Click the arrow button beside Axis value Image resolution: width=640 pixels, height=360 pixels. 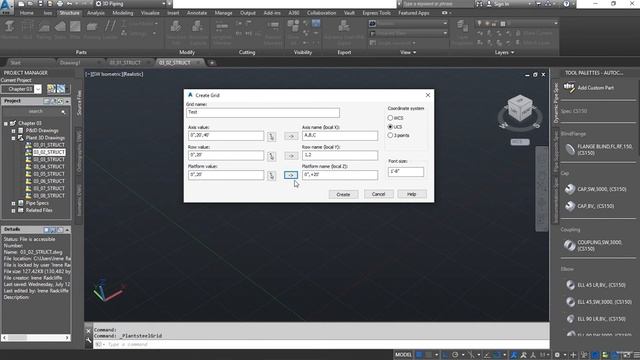tap(291, 136)
